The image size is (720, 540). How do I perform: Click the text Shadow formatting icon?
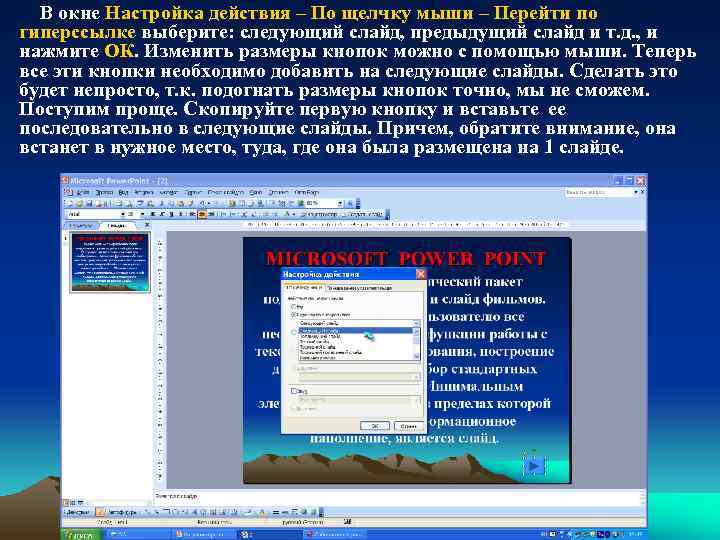[180, 214]
